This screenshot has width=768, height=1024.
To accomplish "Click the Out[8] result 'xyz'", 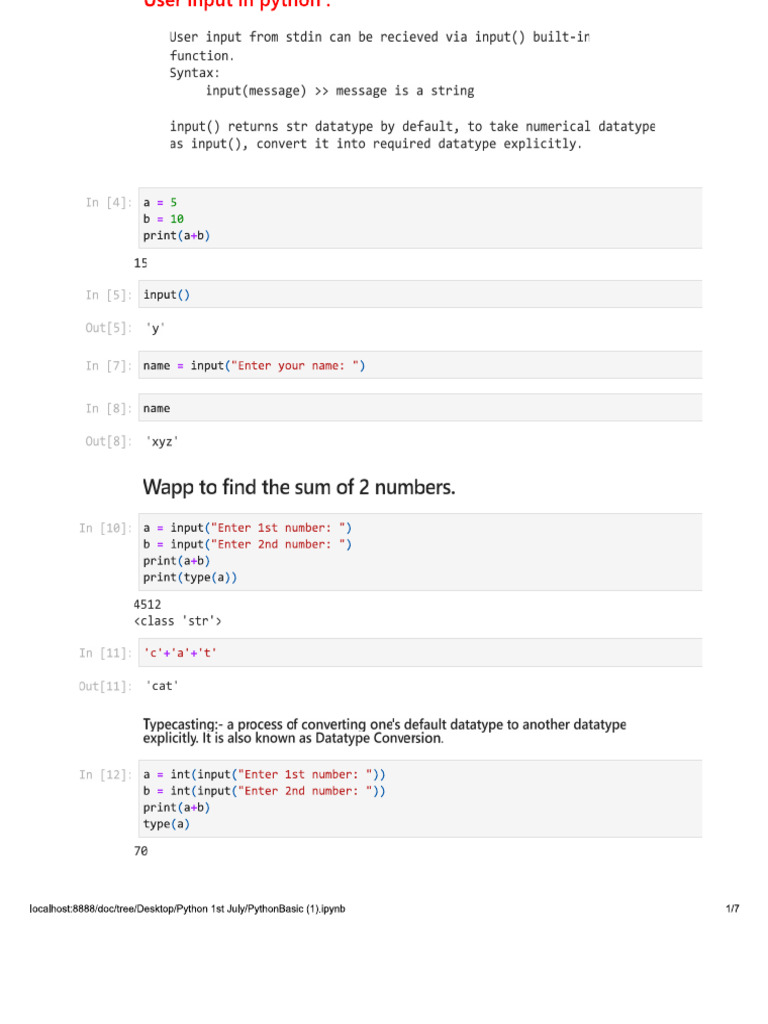I will pos(162,441).
